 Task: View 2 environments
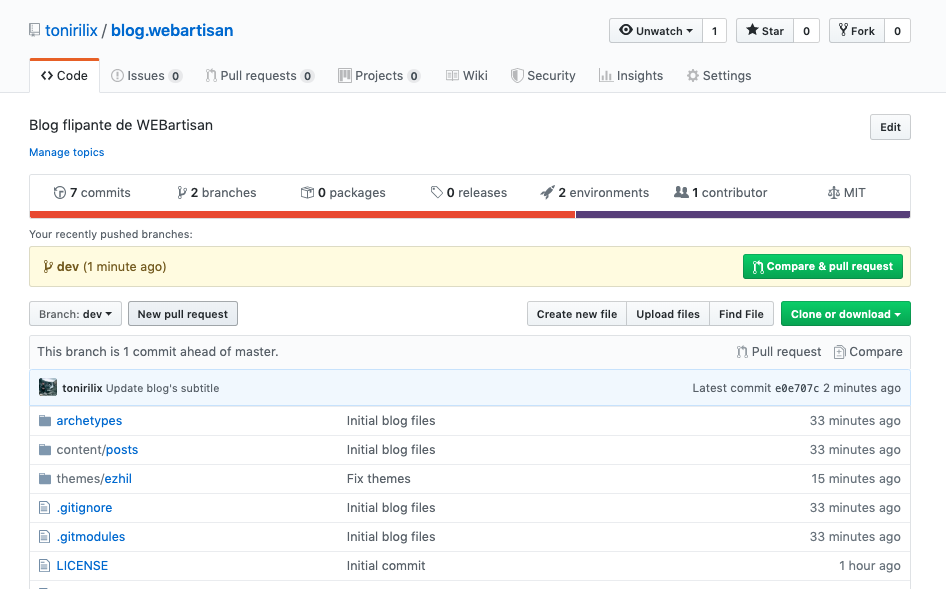594,193
